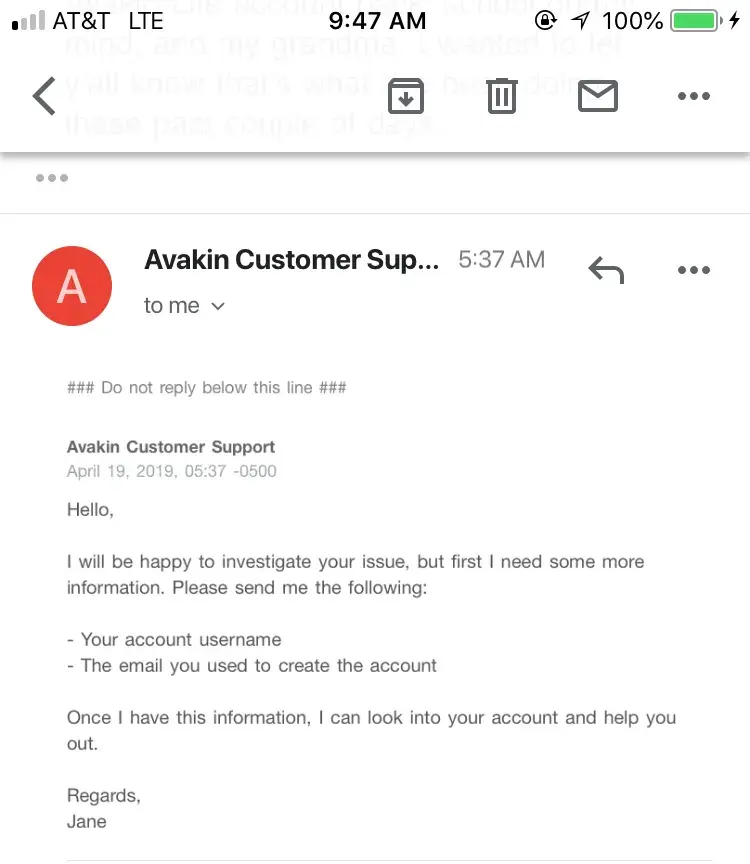Image resolution: width=750 pixels, height=864 pixels.
Task: Tap the red sender avatar 'A'
Action: (x=72, y=286)
